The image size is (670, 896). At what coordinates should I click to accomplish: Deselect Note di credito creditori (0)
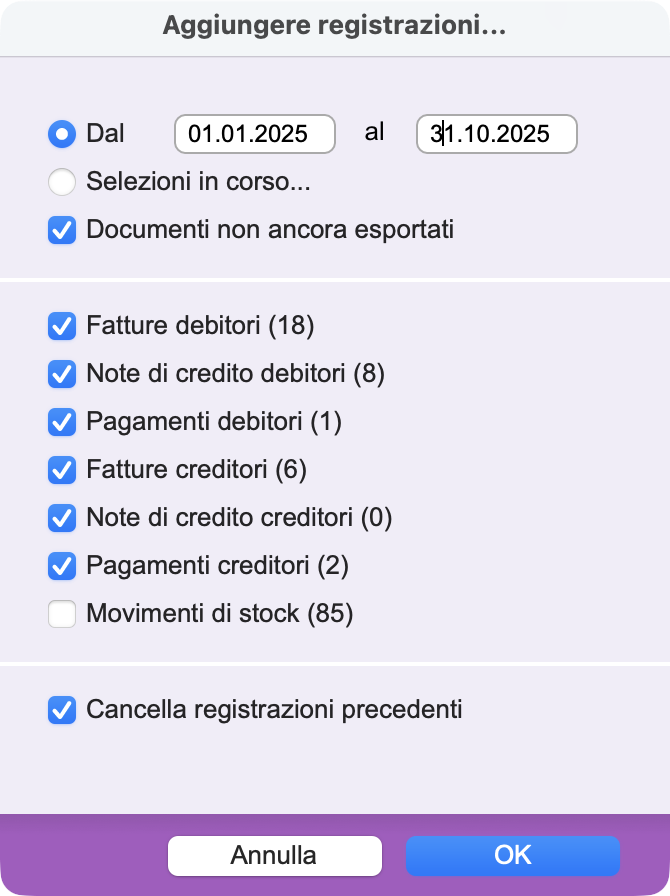point(62,518)
